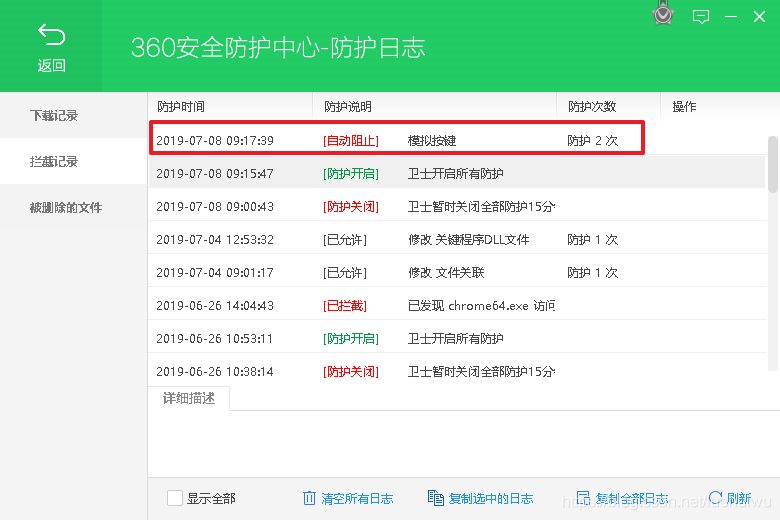Screen dimensions: 780x520
Task: Click [防护开启] in the 09:15:47 row
Action: (351, 174)
